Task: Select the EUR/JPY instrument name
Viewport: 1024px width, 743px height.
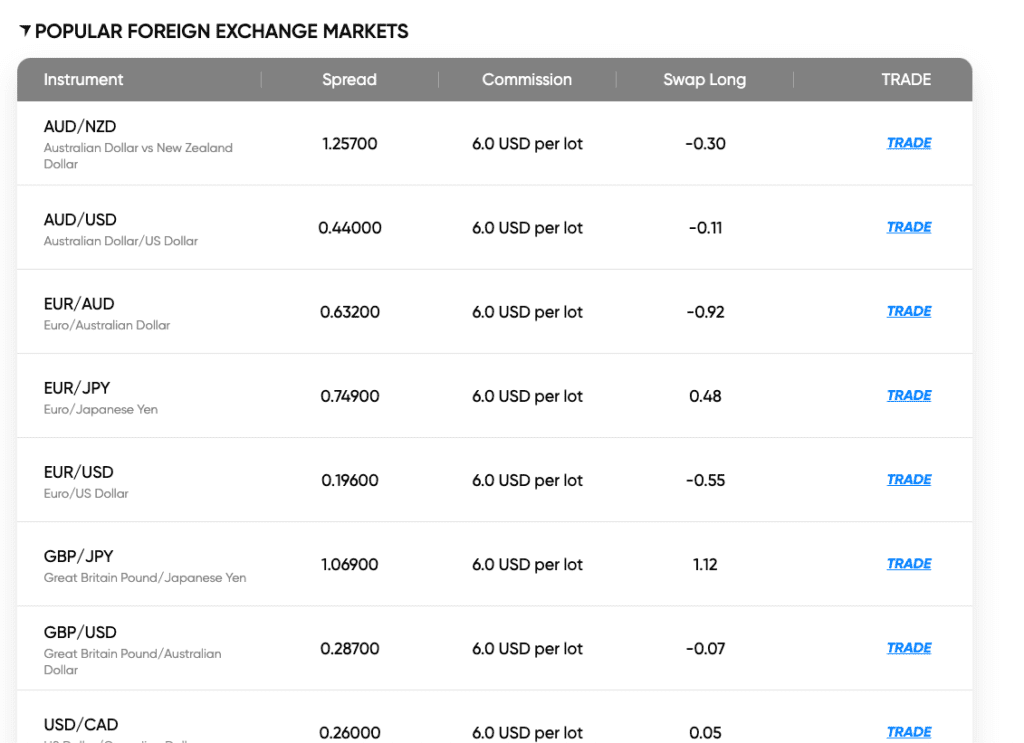Action: coord(76,388)
